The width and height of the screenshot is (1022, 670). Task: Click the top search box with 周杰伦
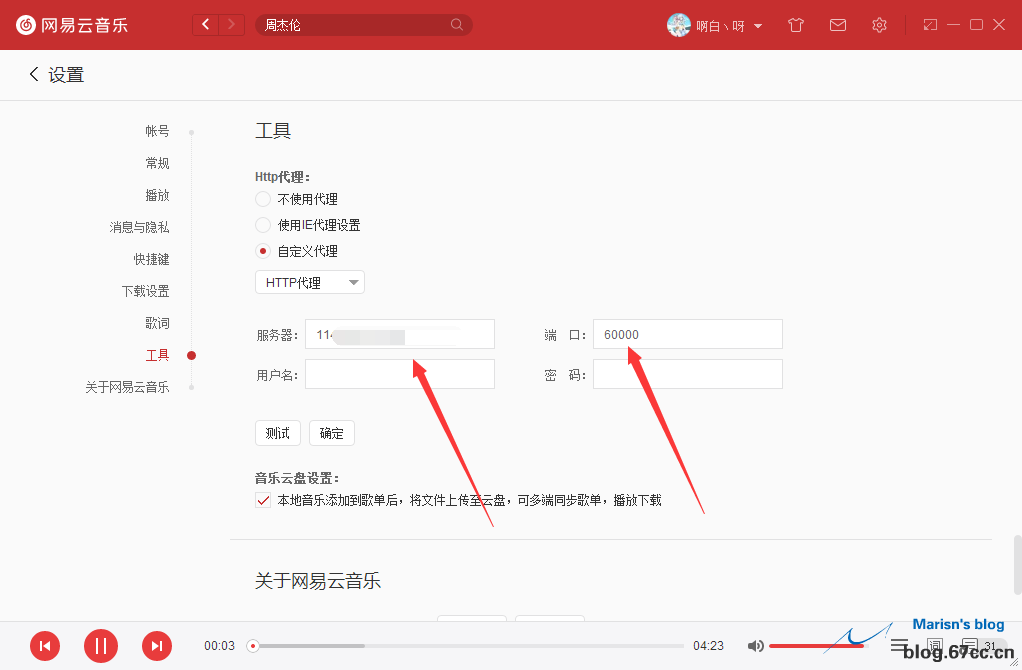364,25
